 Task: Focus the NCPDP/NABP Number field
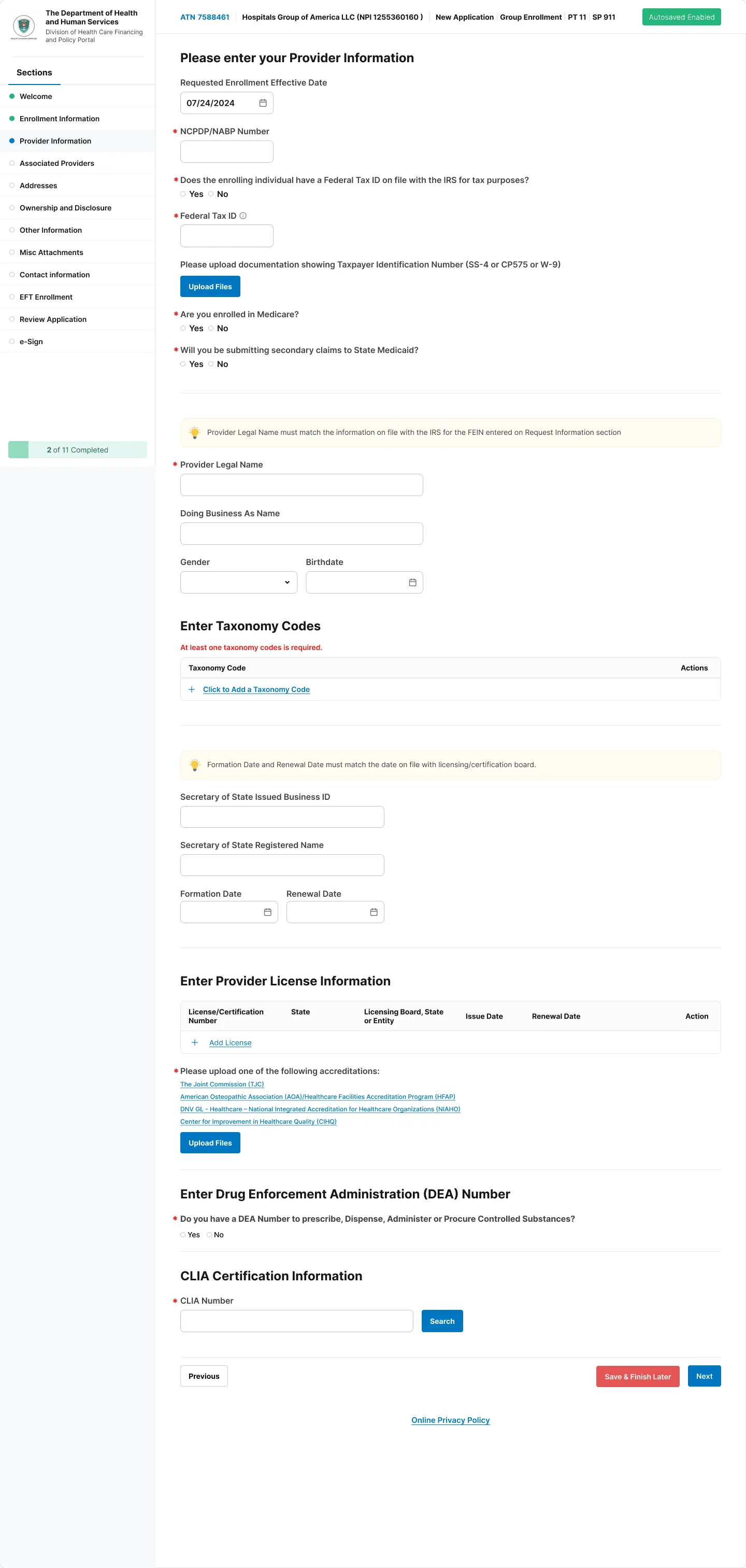[226, 151]
